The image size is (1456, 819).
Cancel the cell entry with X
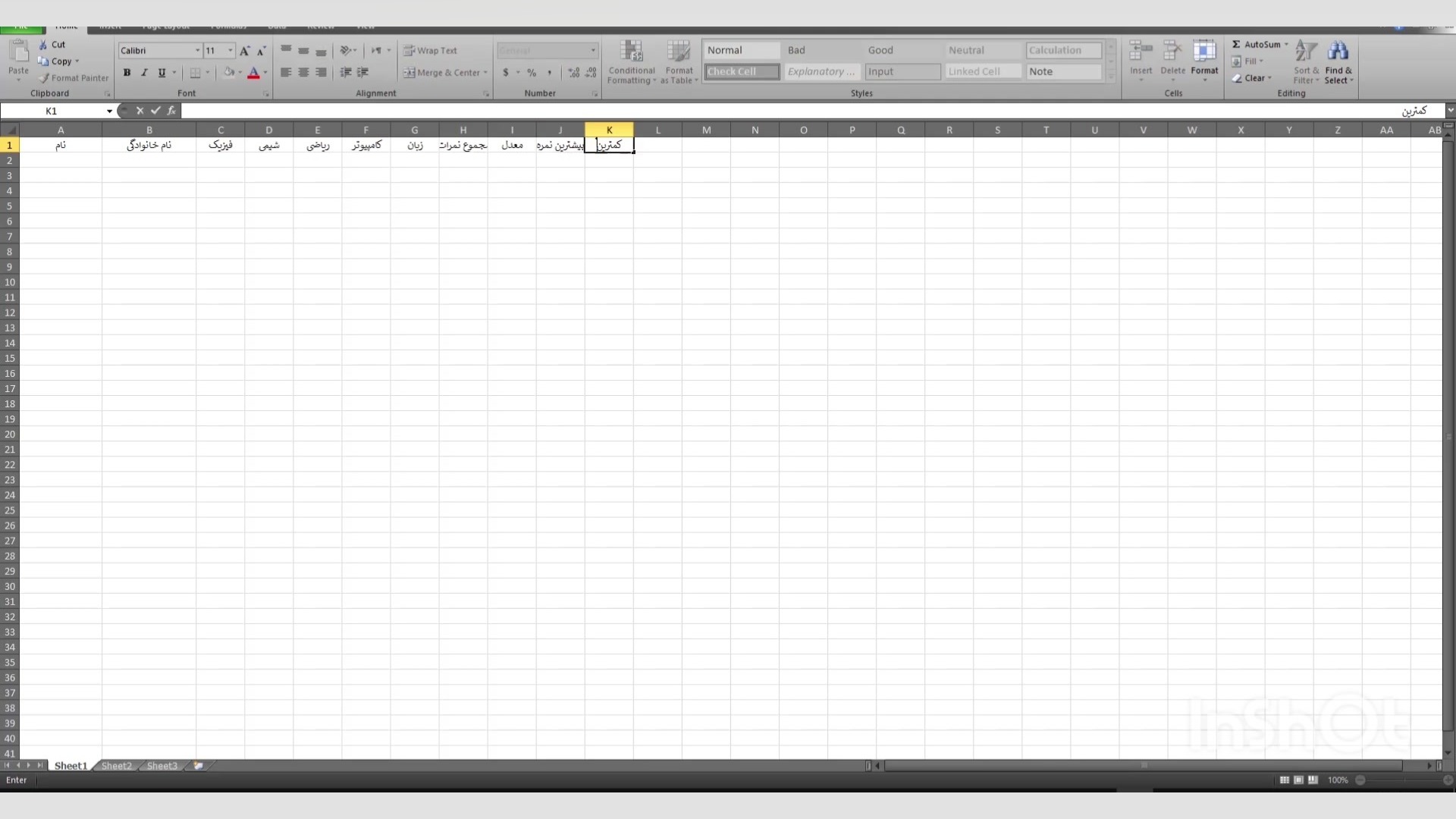[140, 111]
